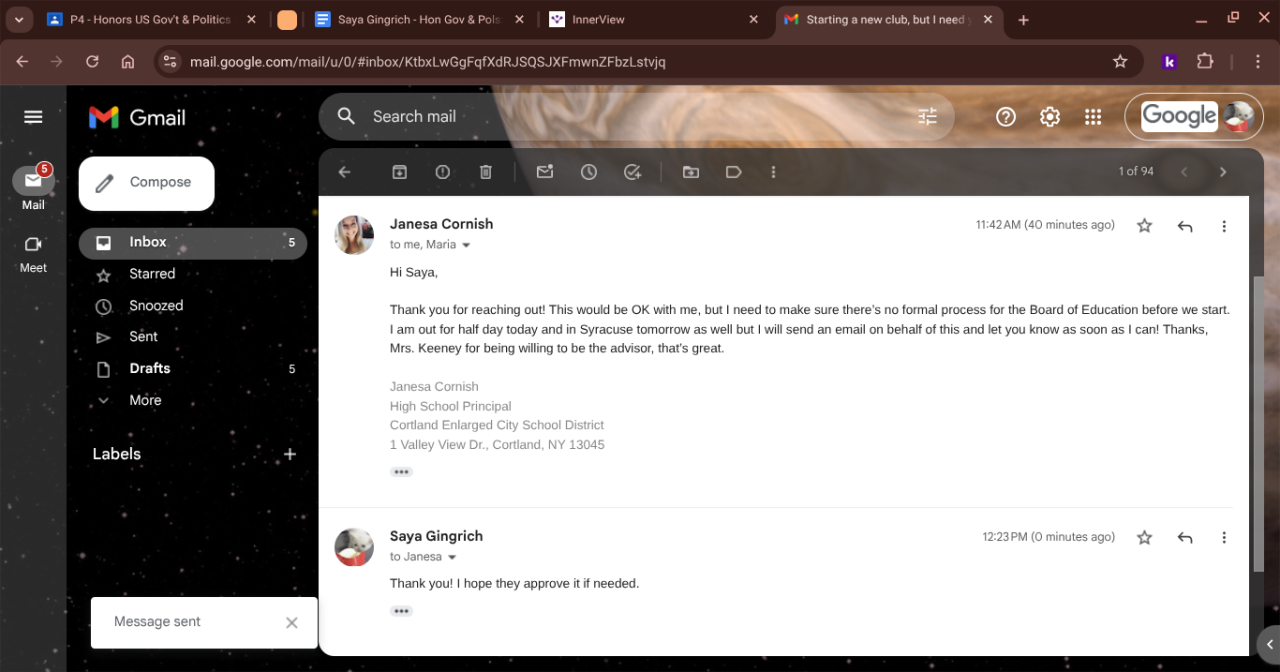Open a new browser tab

tap(1023, 20)
